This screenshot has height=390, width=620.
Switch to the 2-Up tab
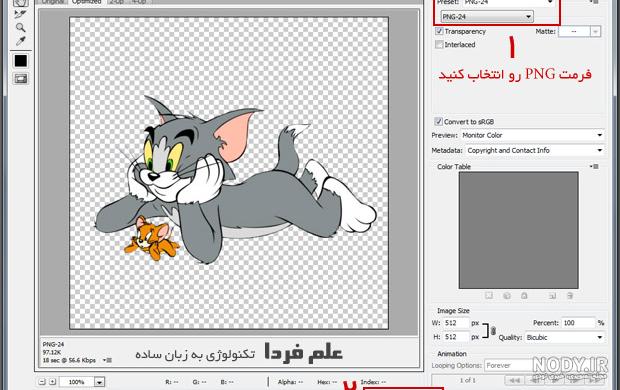pos(116,2)
